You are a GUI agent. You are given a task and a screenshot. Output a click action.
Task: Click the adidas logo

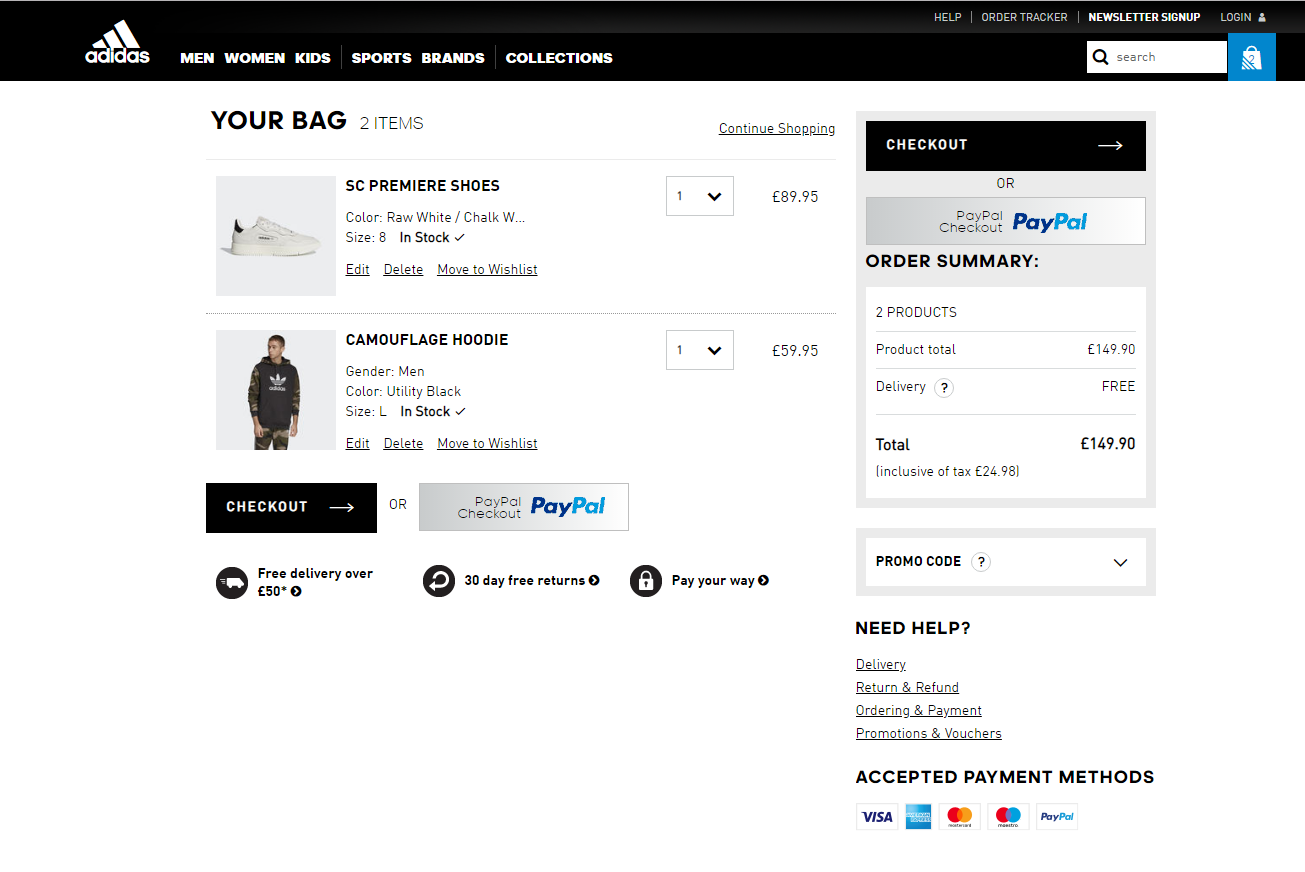[117, 43]
